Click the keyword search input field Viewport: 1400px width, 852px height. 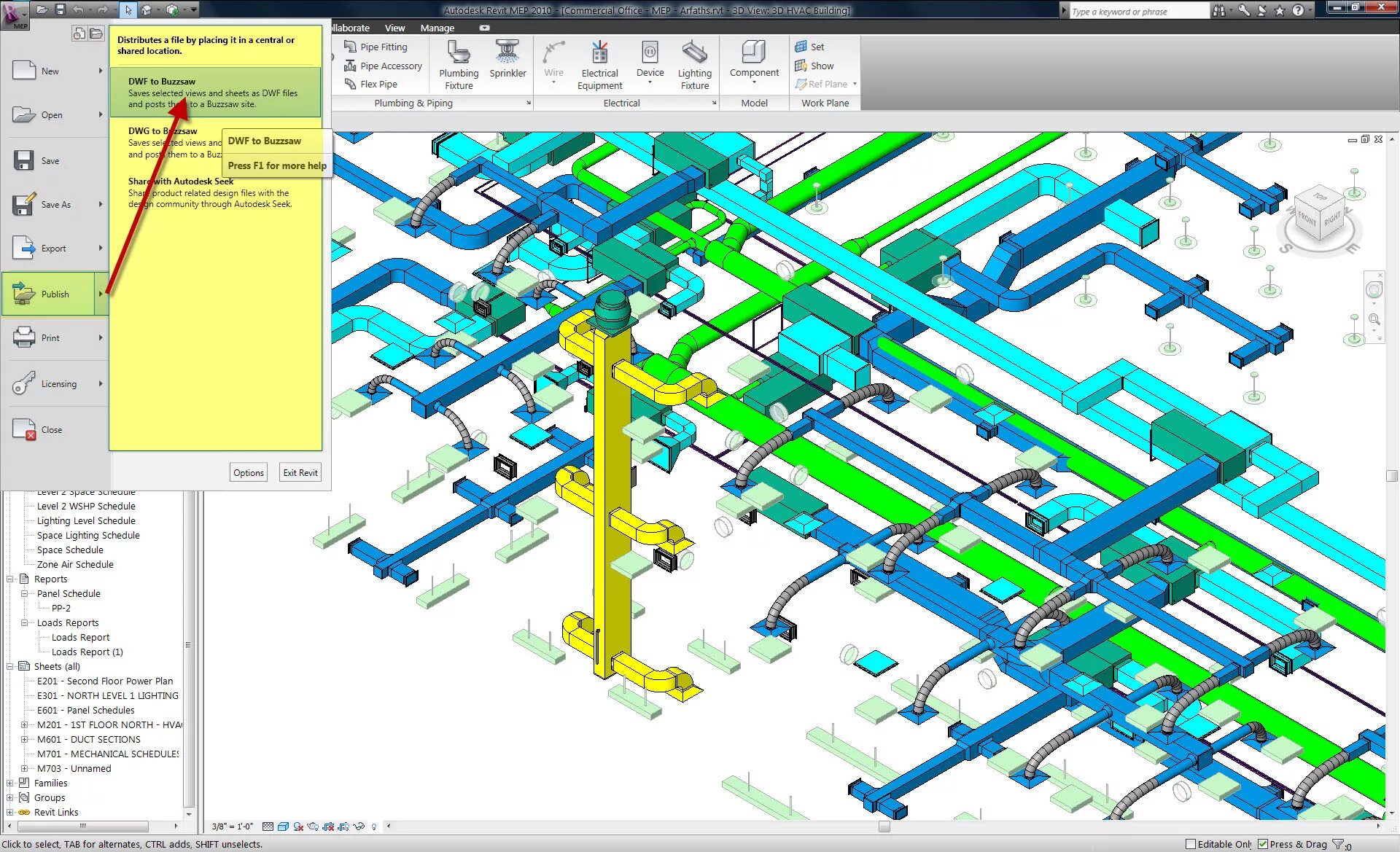[x=1136, y=11]
